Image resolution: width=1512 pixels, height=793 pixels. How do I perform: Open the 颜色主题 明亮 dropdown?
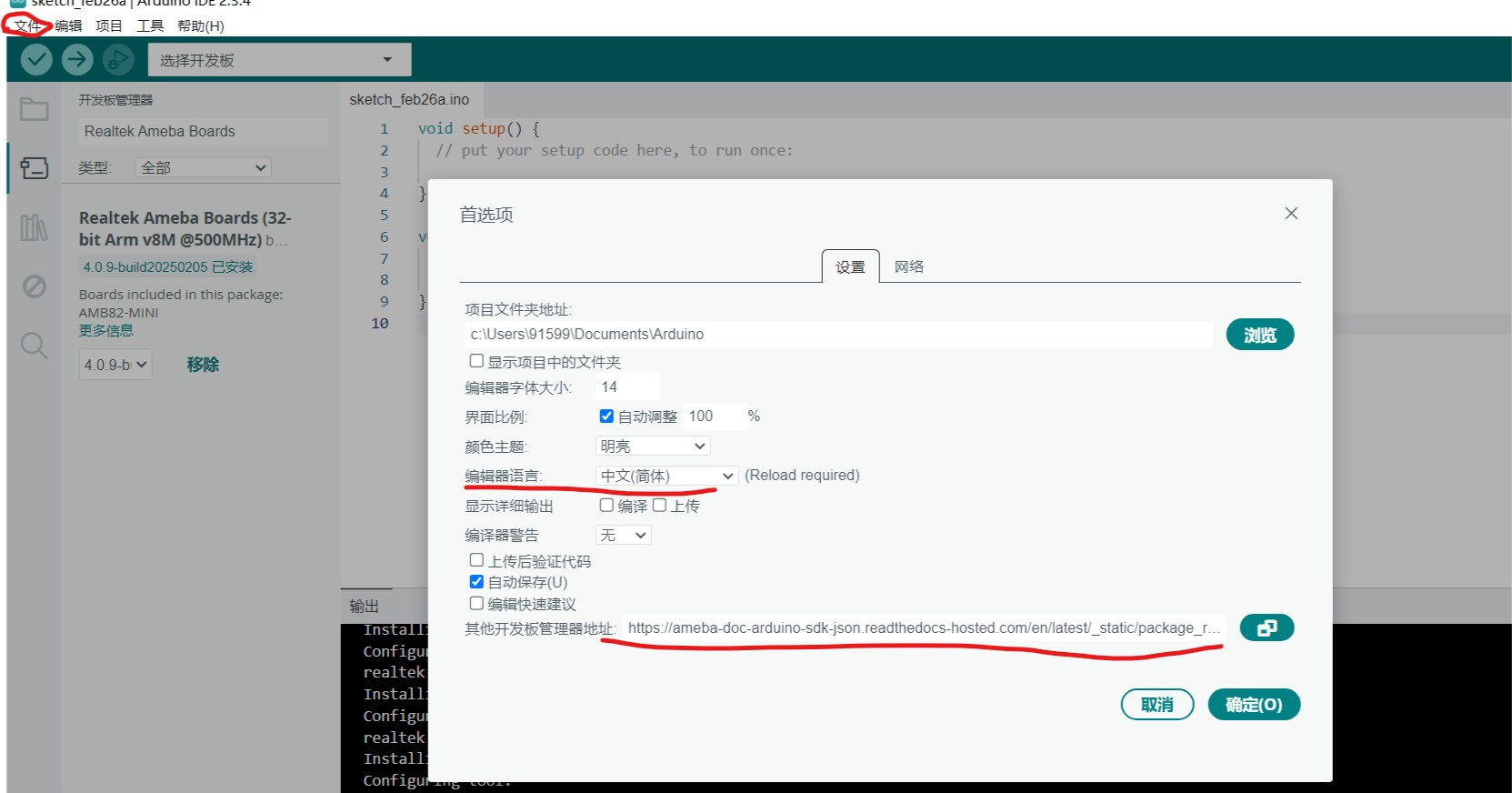(x=653, y=446)
